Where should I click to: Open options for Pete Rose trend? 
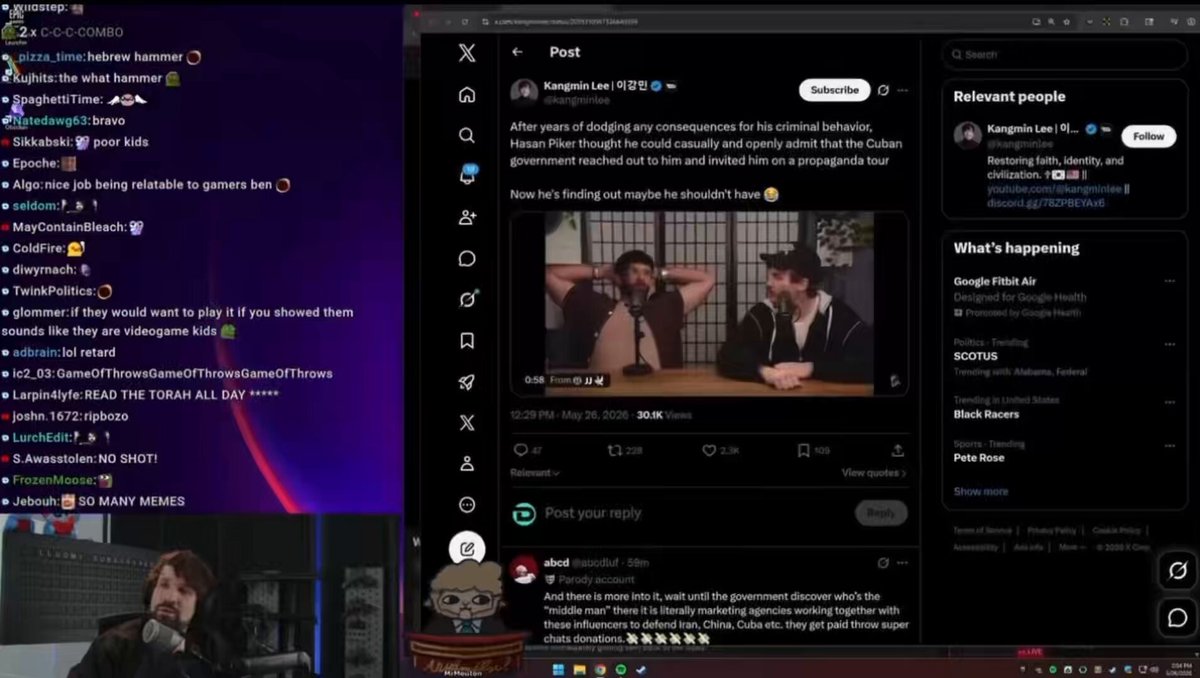coord(1169,444)
